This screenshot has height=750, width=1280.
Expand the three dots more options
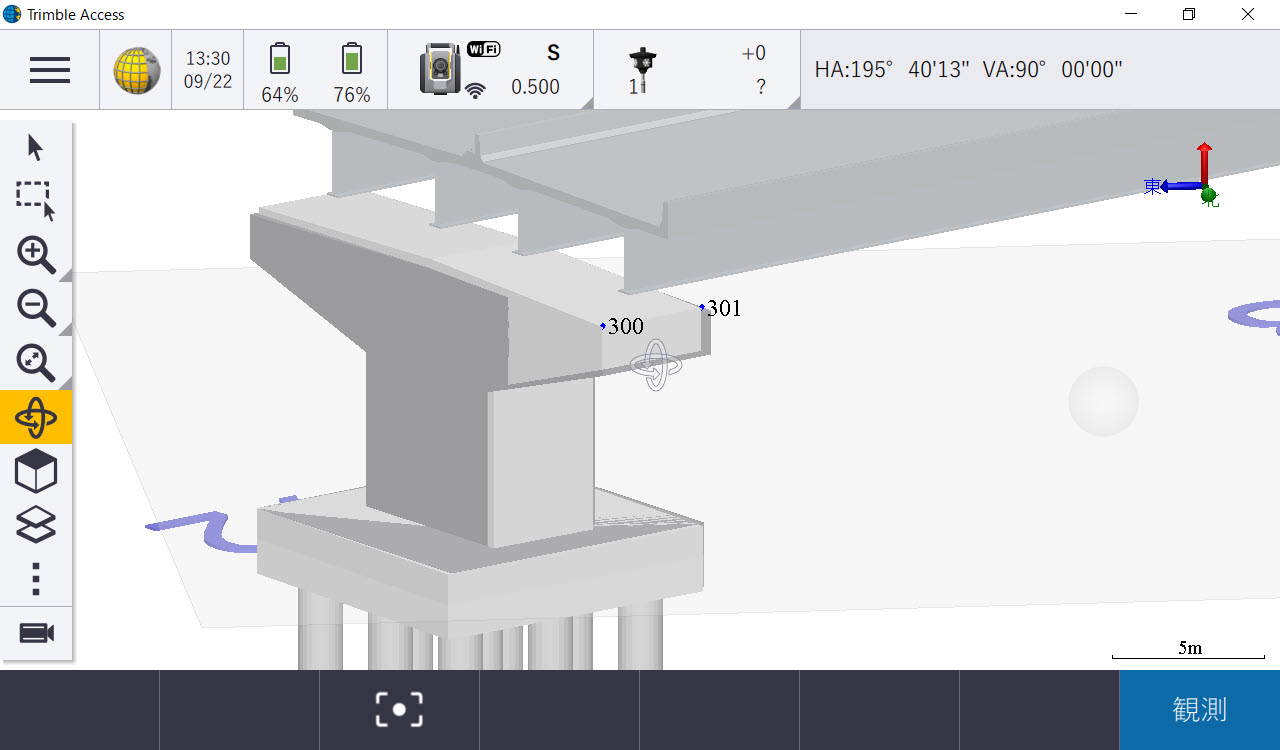tap(36, 579)
